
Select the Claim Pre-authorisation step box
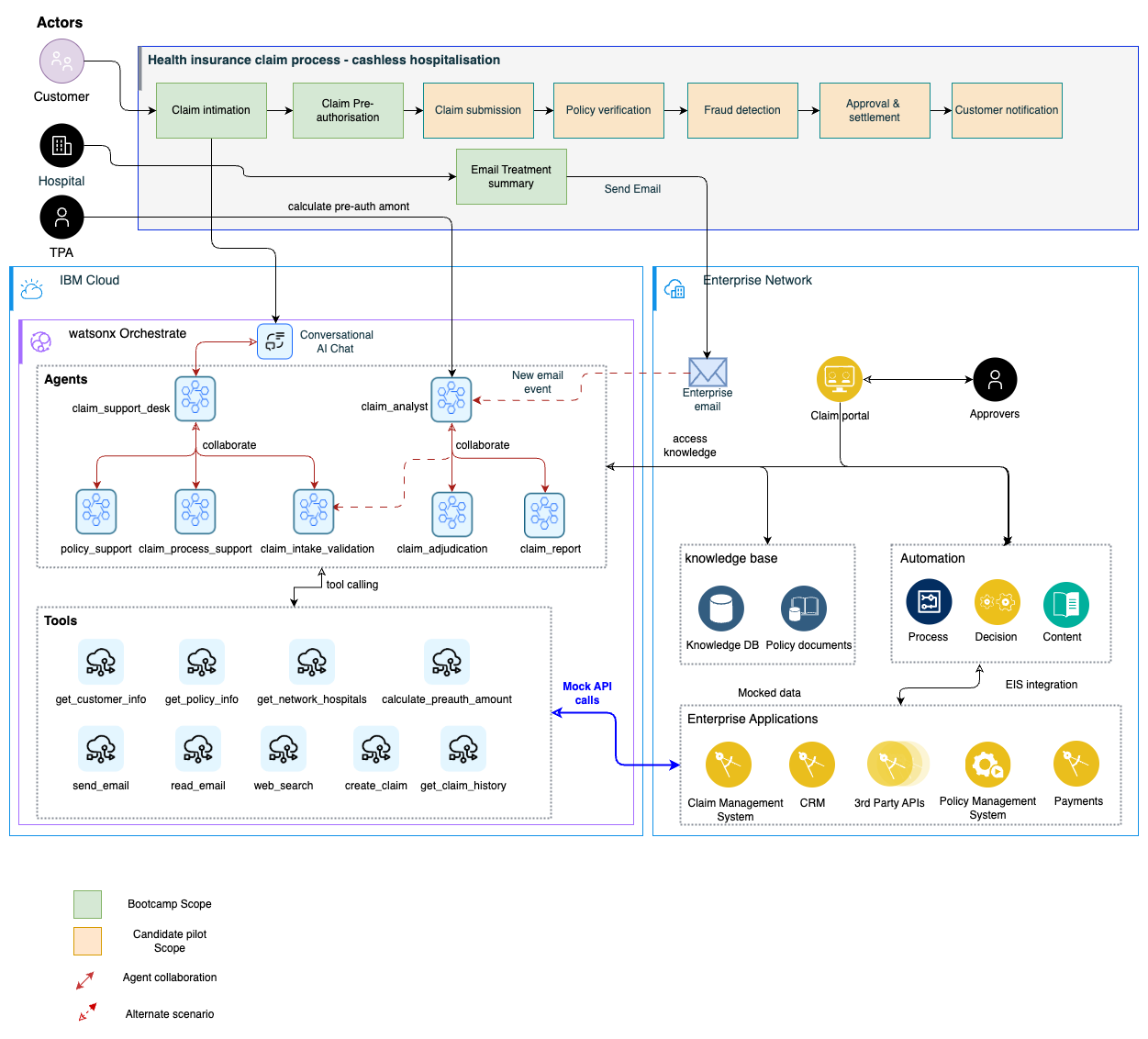[348, 110]
